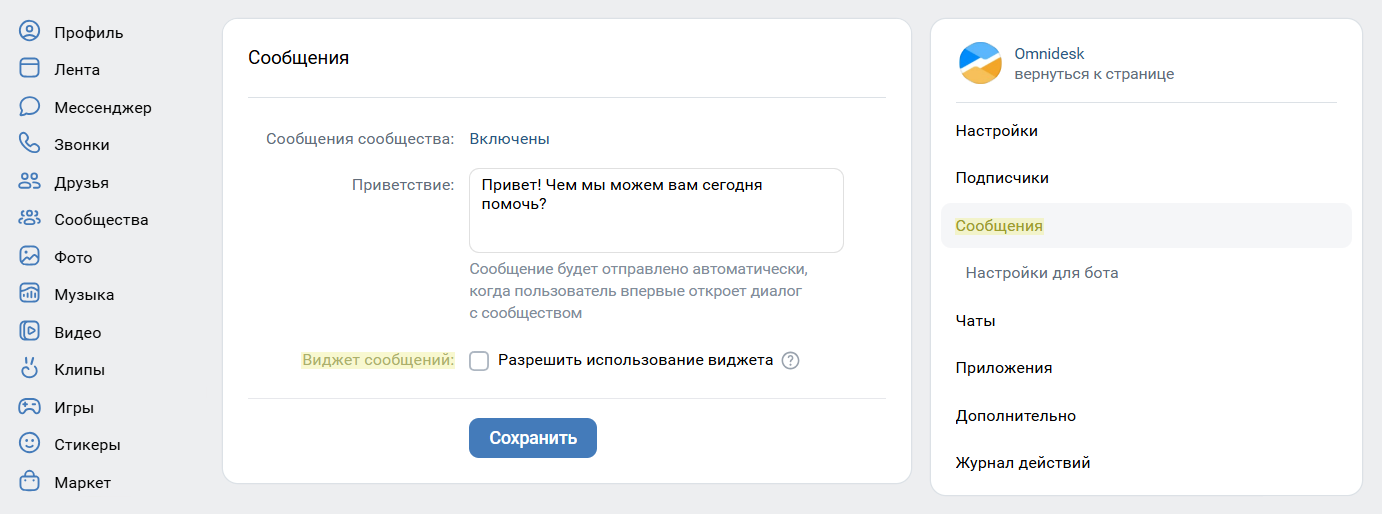1382x514 pixels.
Task: Open the Market bag icon
Action: pyautogui.click(x=30, y=482)
